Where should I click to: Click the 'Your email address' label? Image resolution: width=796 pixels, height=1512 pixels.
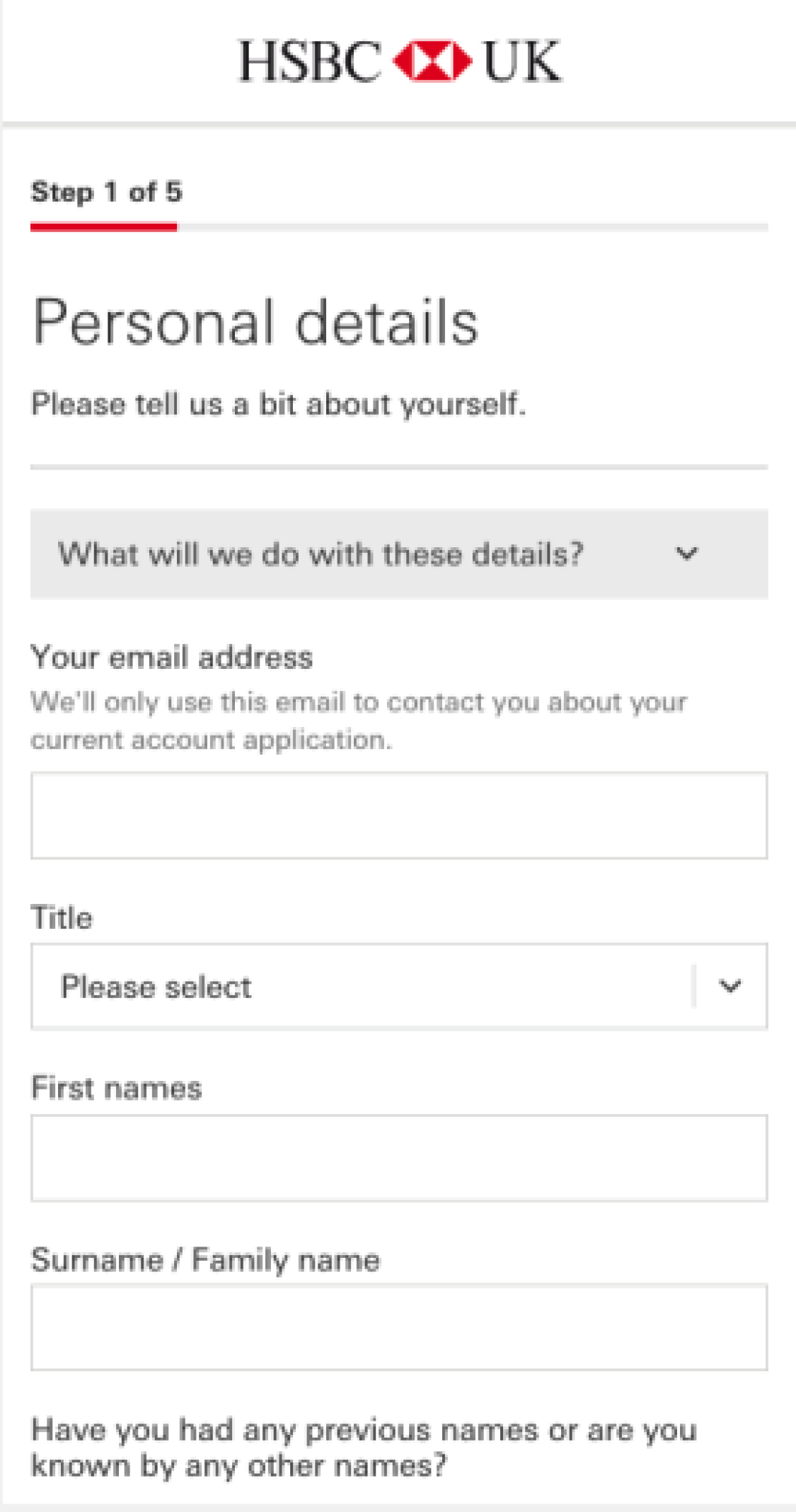click(x=172, y=658)
